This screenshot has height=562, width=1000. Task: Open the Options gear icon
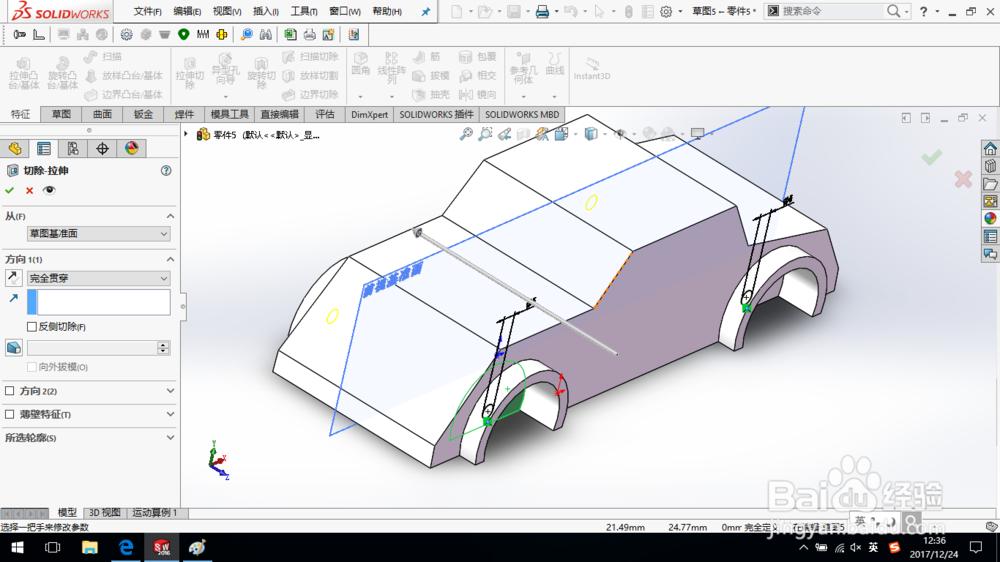tap(666, 11)
